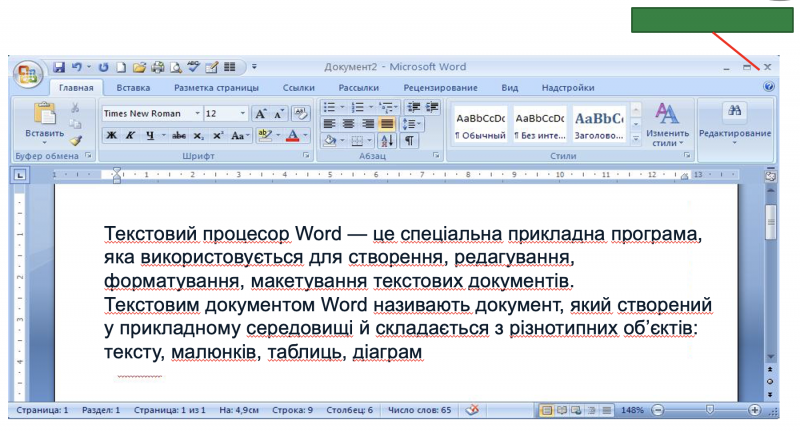Undo the last action in quick access toolbar
Viewport: 800px width, 432px height.
pos(77,67)
